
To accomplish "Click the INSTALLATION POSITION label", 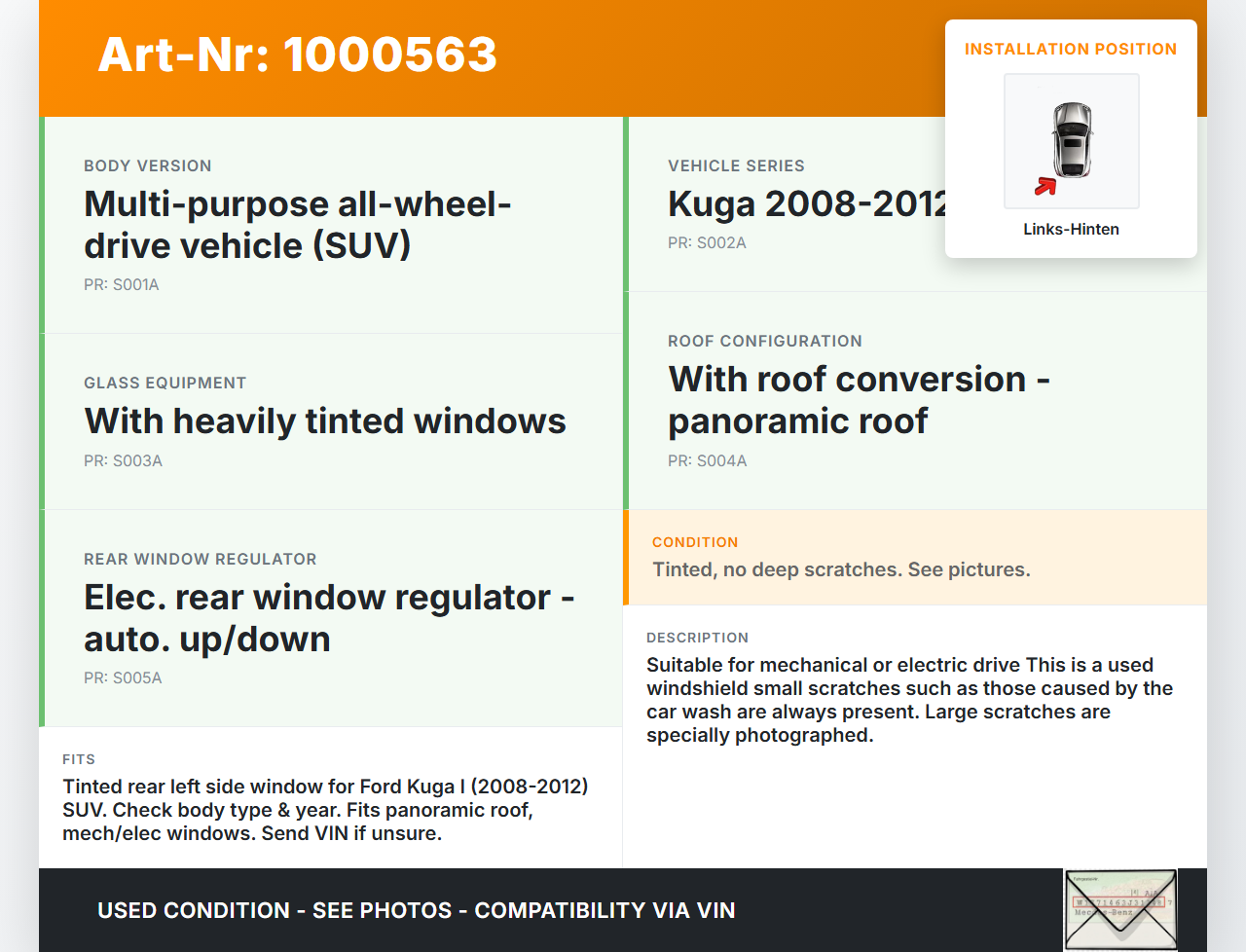I will (x=1071, y=49).
